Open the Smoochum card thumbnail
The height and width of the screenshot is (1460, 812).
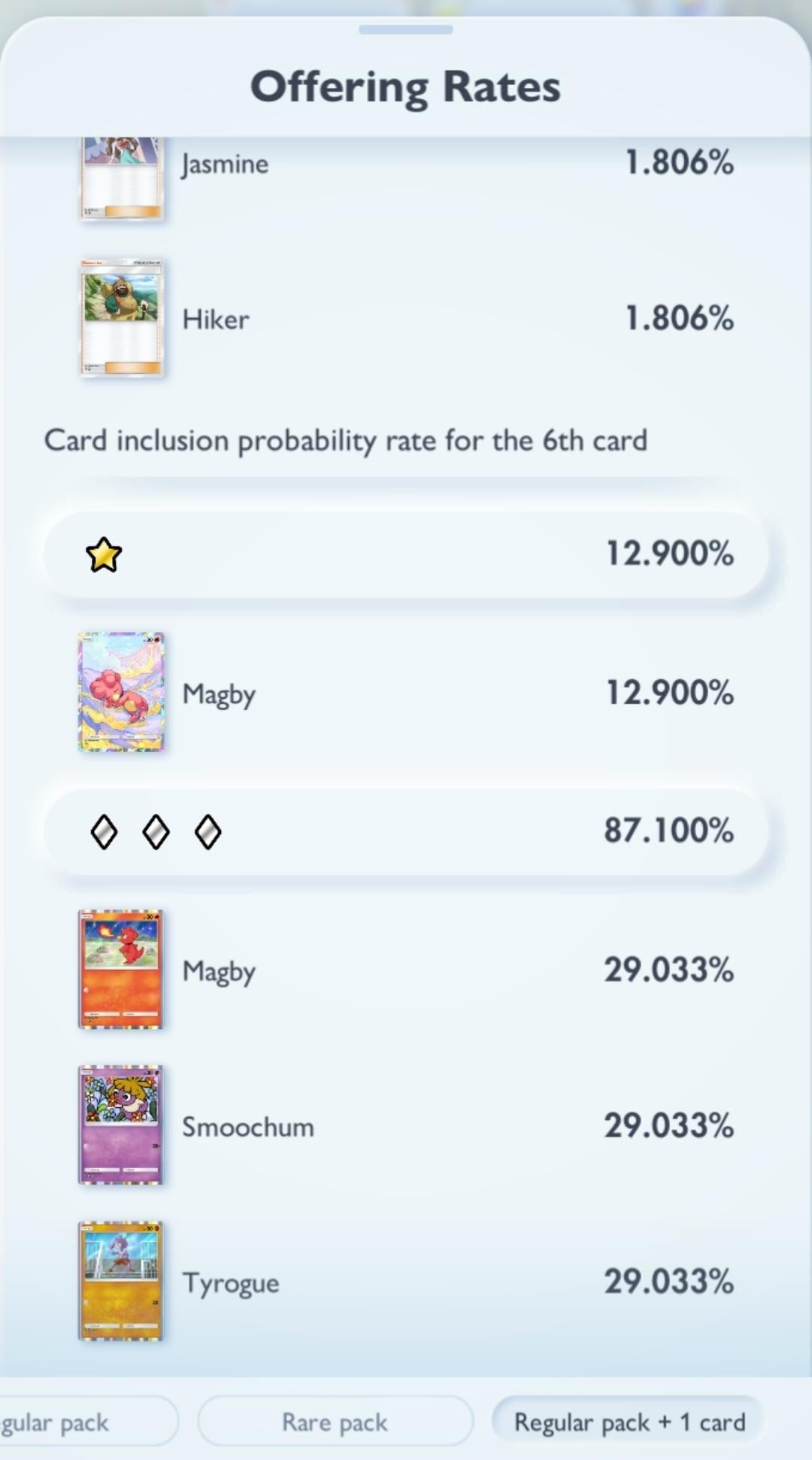point(121,1125)
